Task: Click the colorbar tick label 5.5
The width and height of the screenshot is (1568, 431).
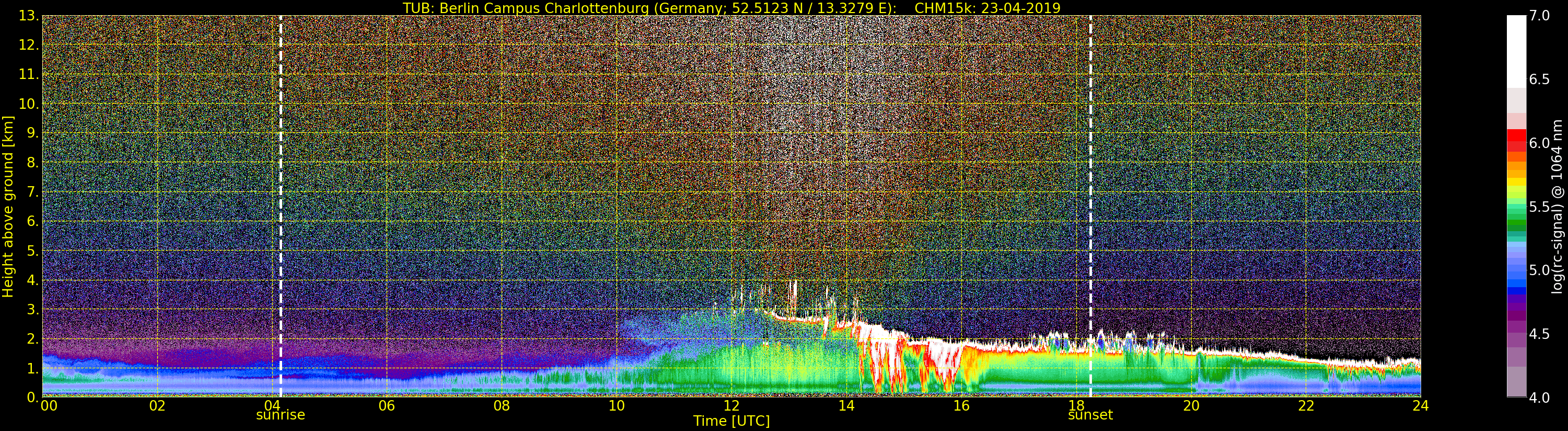Action: point(1539,207)
